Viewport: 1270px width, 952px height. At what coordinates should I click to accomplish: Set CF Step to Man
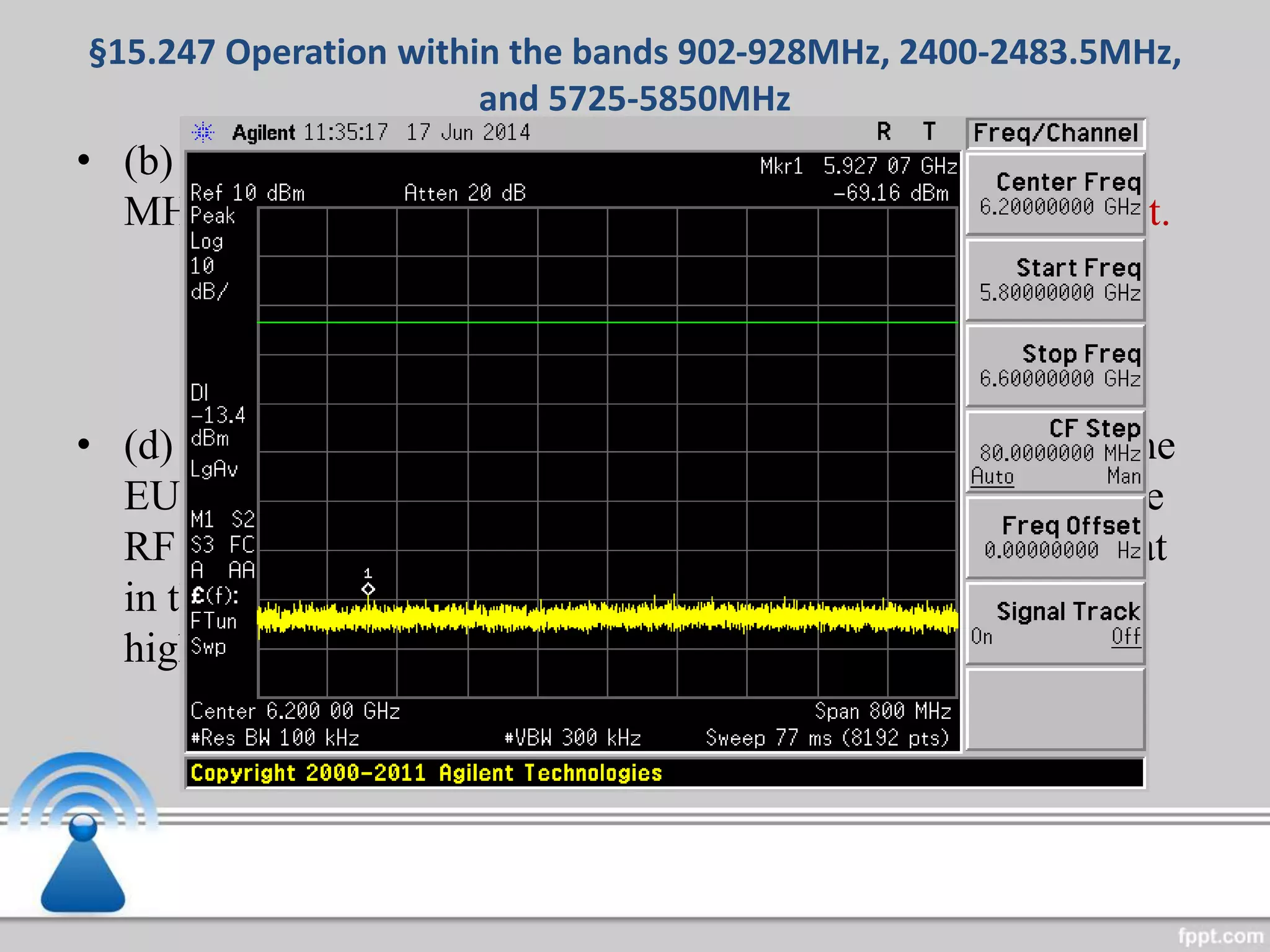1123,477
